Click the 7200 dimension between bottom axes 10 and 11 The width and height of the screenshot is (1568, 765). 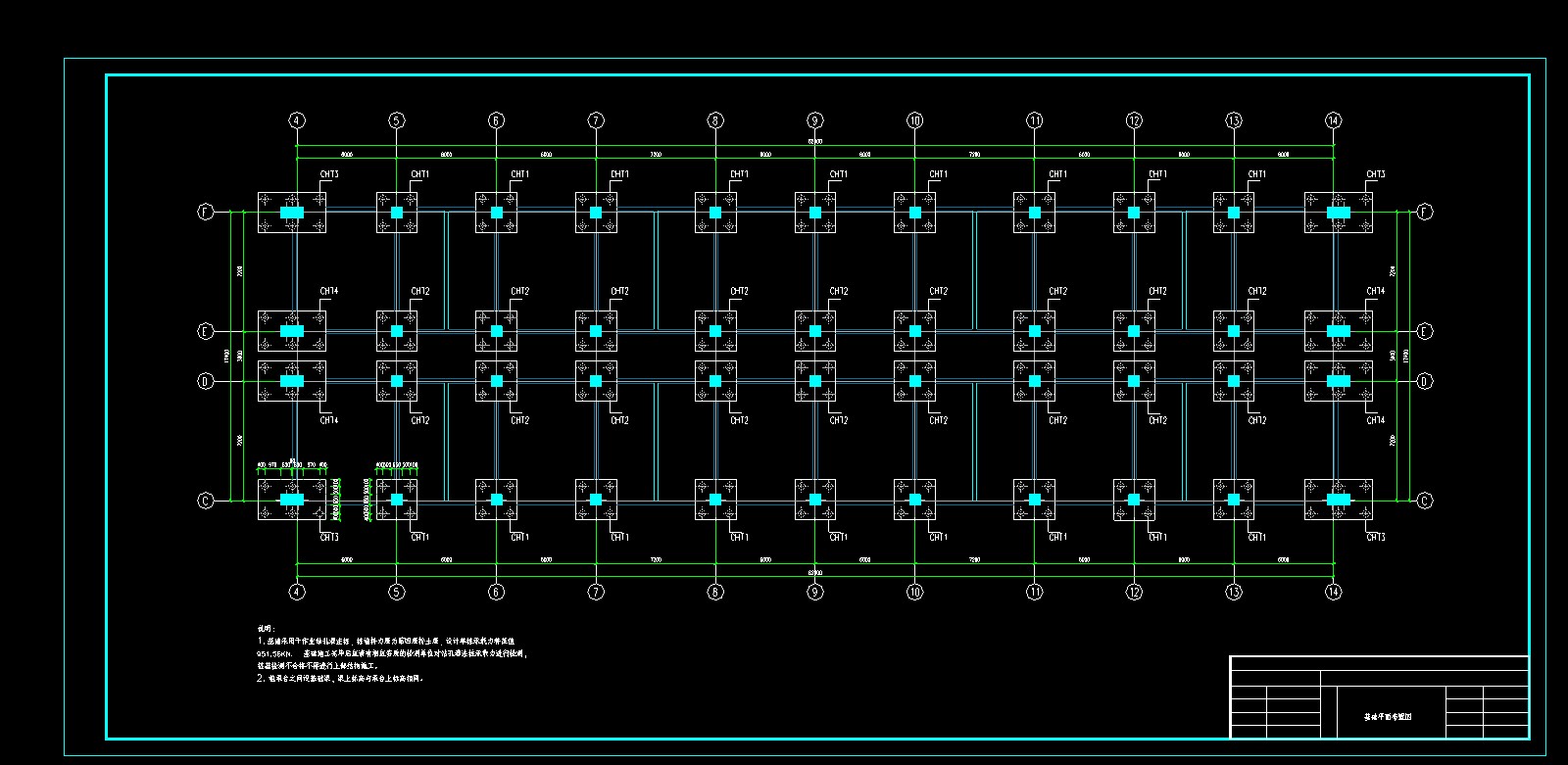pos(974,560)
